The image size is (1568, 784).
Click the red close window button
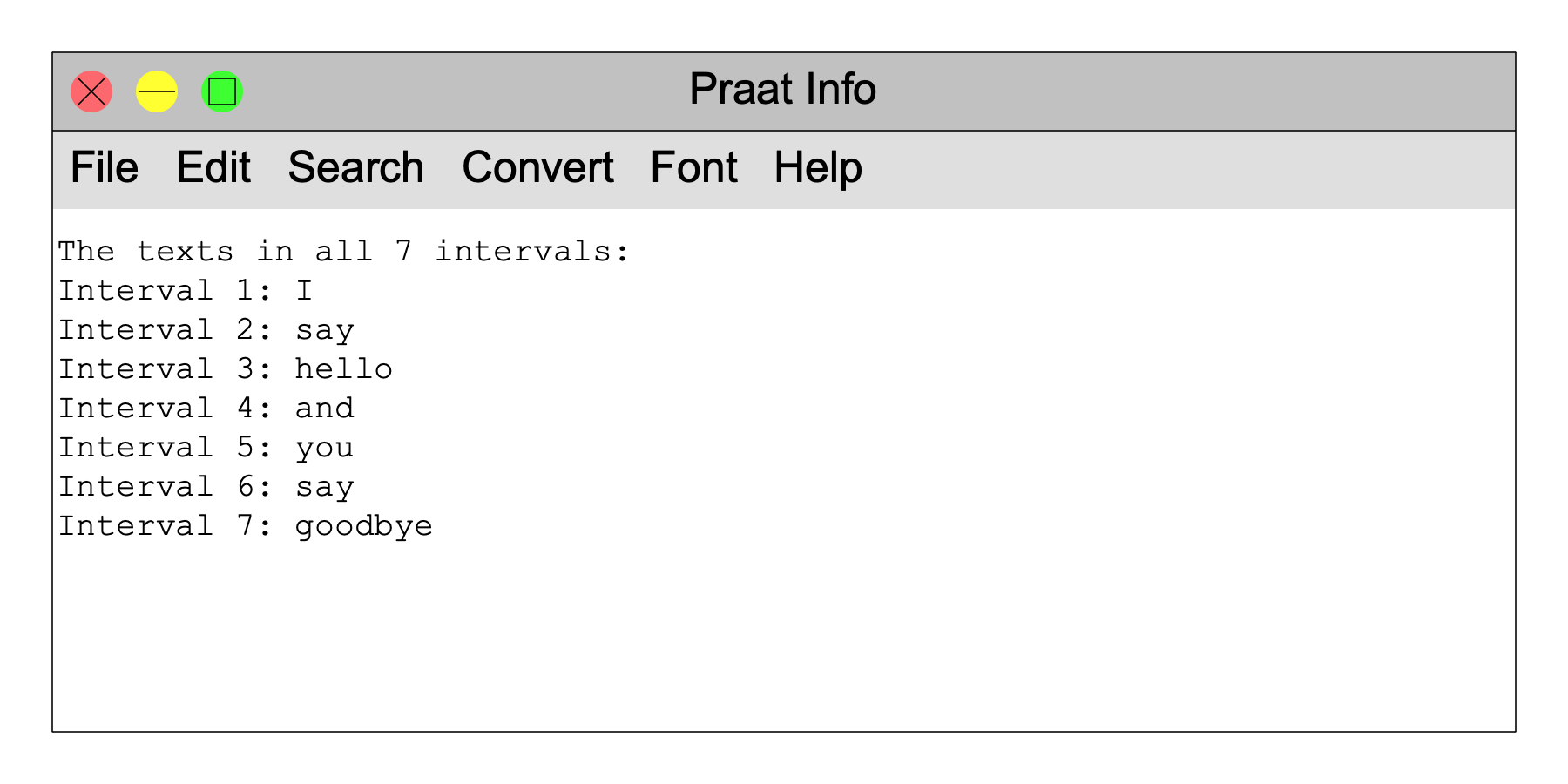[91, 91]
